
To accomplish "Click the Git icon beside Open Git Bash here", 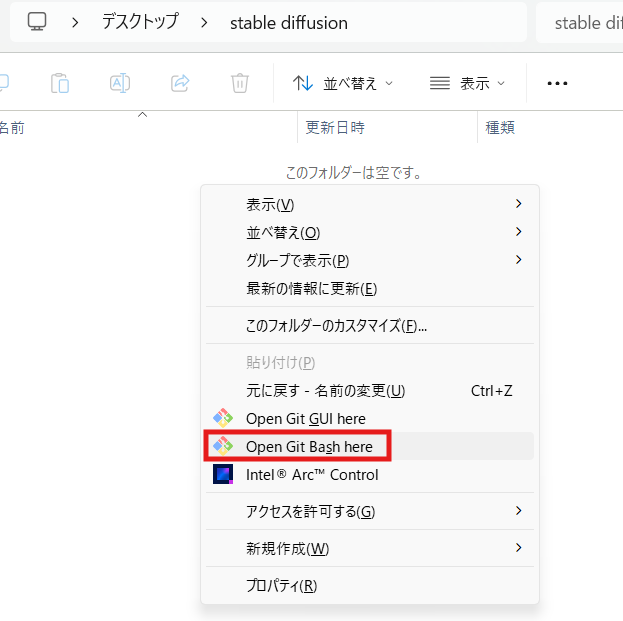I will coord(223,446).
